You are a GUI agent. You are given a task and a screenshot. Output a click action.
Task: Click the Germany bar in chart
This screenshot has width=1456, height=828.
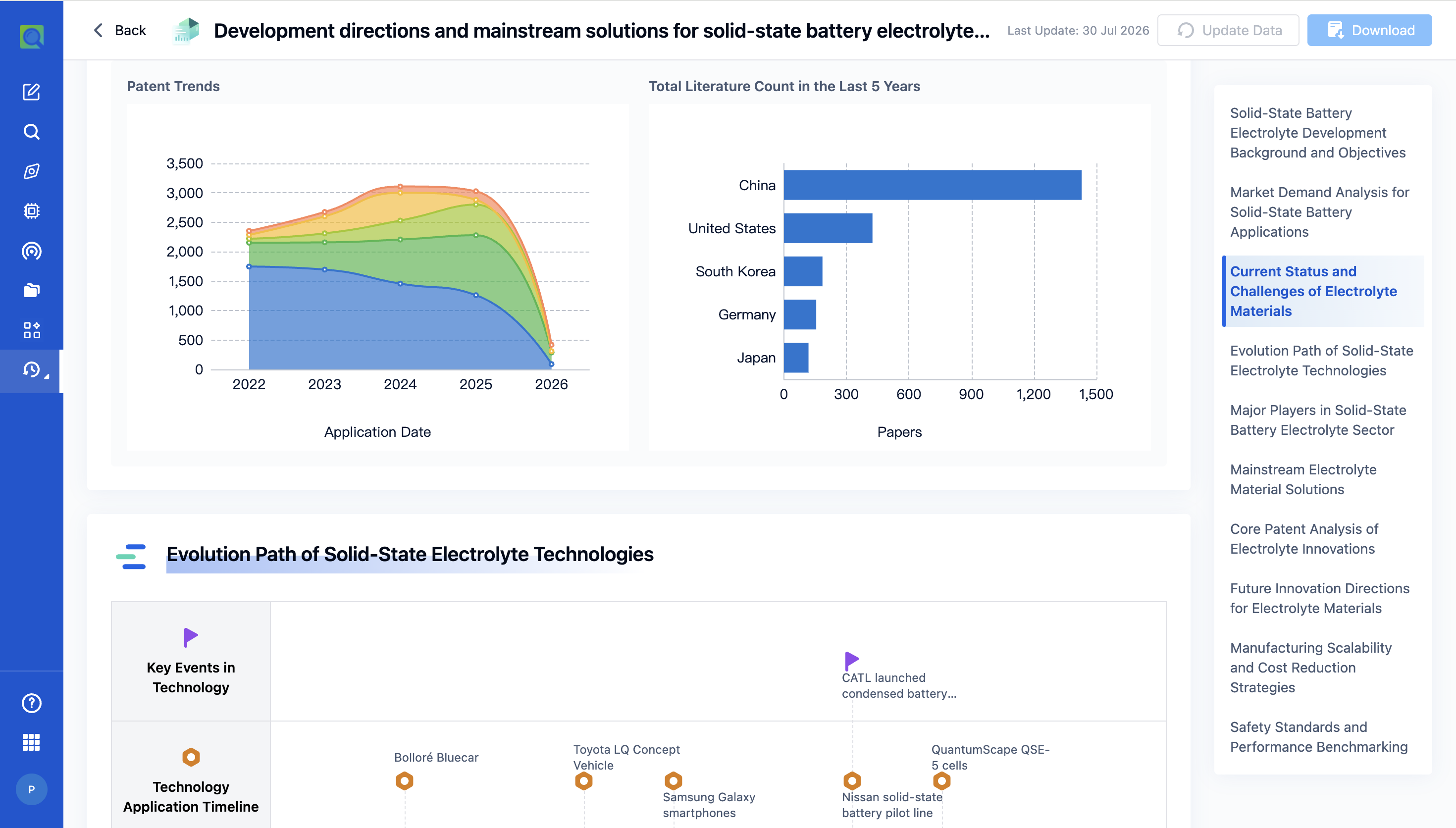(x=800, y=314)
